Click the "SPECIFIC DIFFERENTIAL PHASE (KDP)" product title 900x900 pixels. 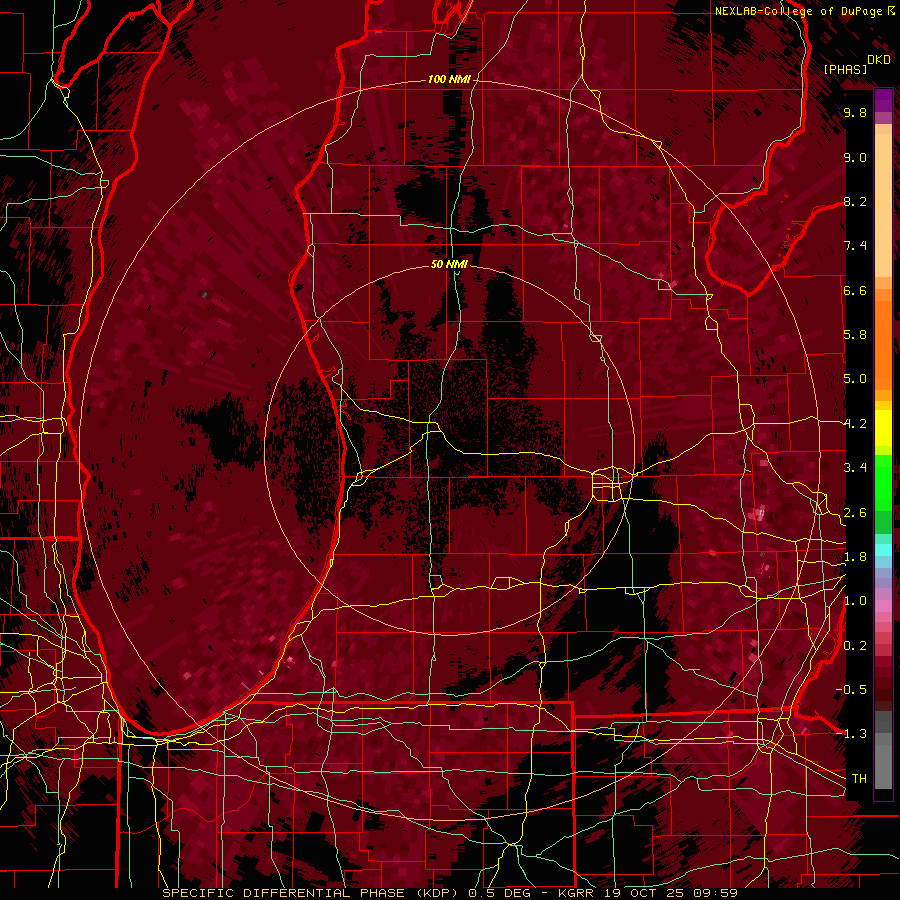coord(313,893)
